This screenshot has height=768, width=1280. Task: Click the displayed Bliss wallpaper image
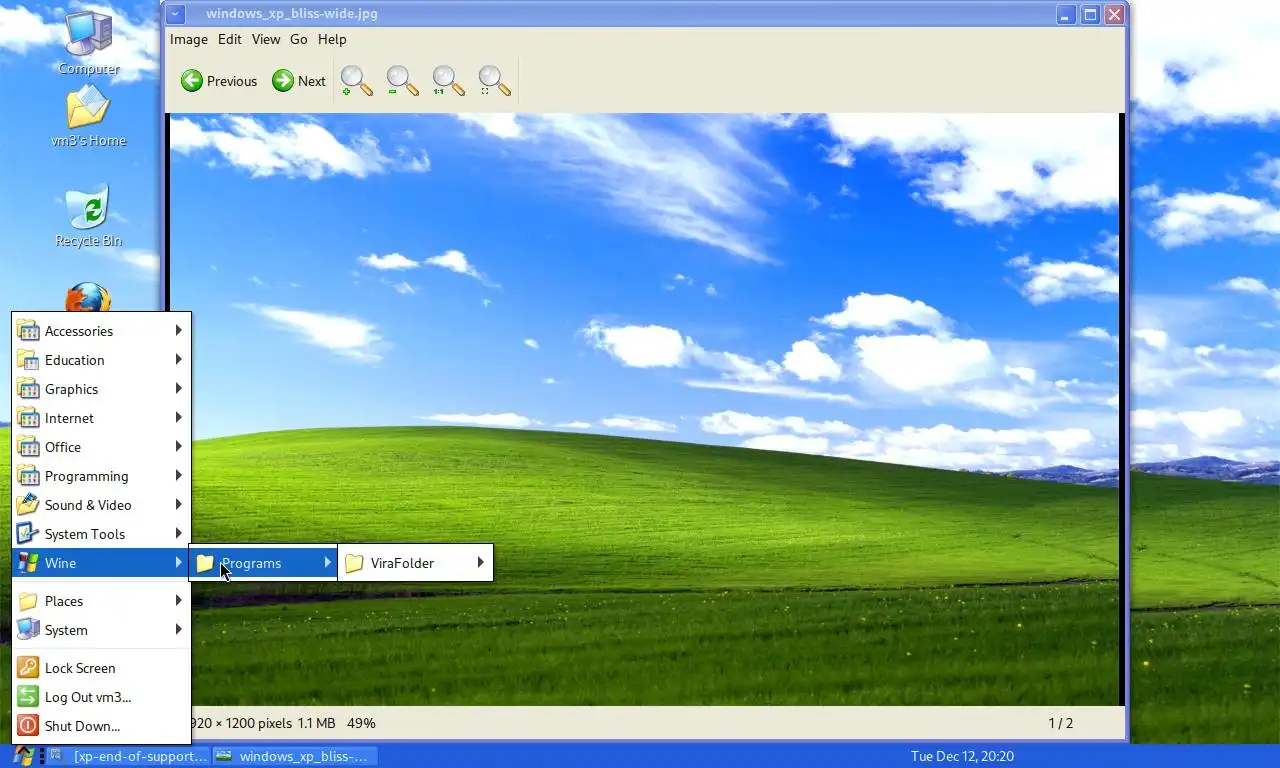click(645, 409)
